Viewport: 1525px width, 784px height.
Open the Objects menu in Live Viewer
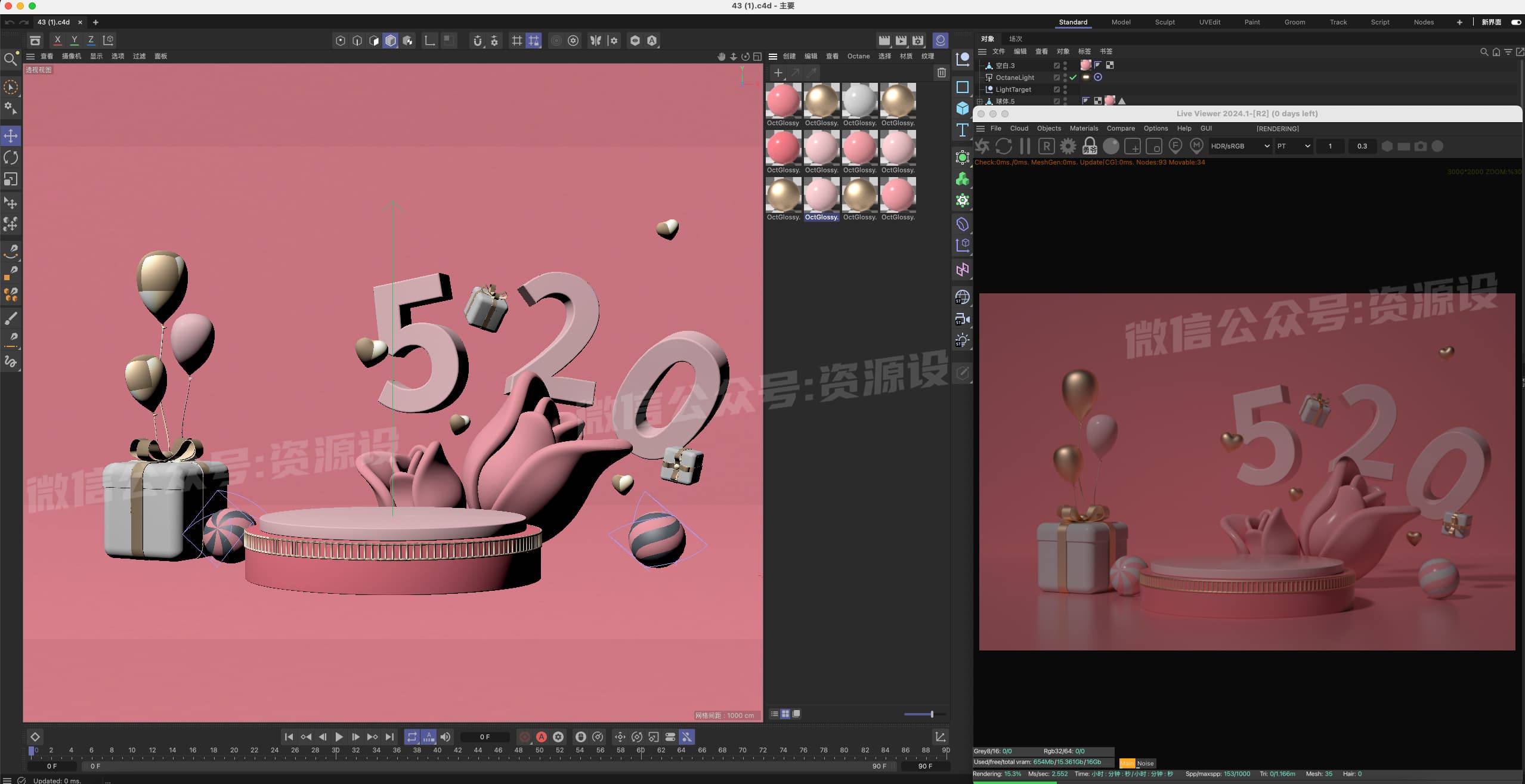coord(1048,128)
